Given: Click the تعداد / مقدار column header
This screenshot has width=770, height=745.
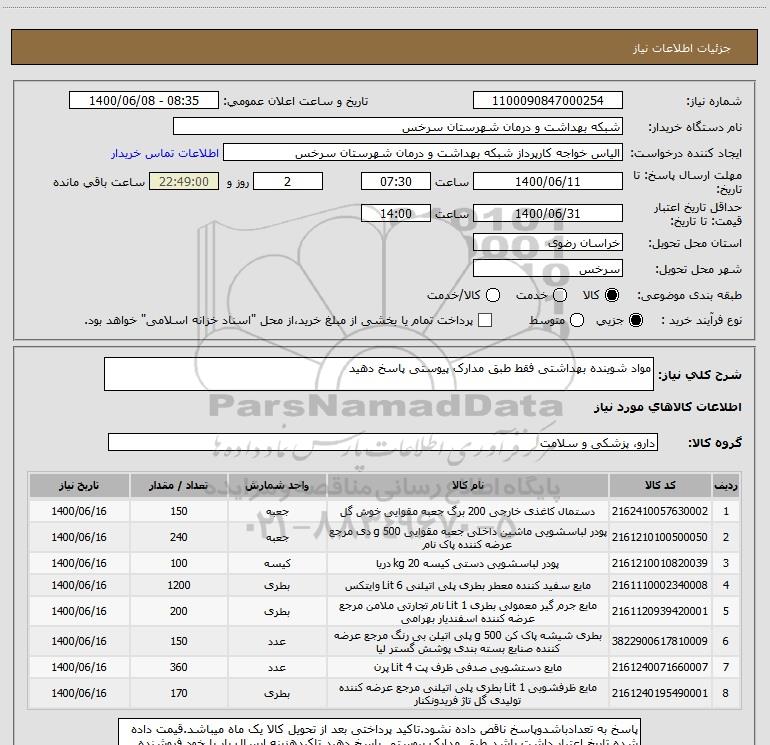Looking at the screenshot, I should tap(179, 485).
